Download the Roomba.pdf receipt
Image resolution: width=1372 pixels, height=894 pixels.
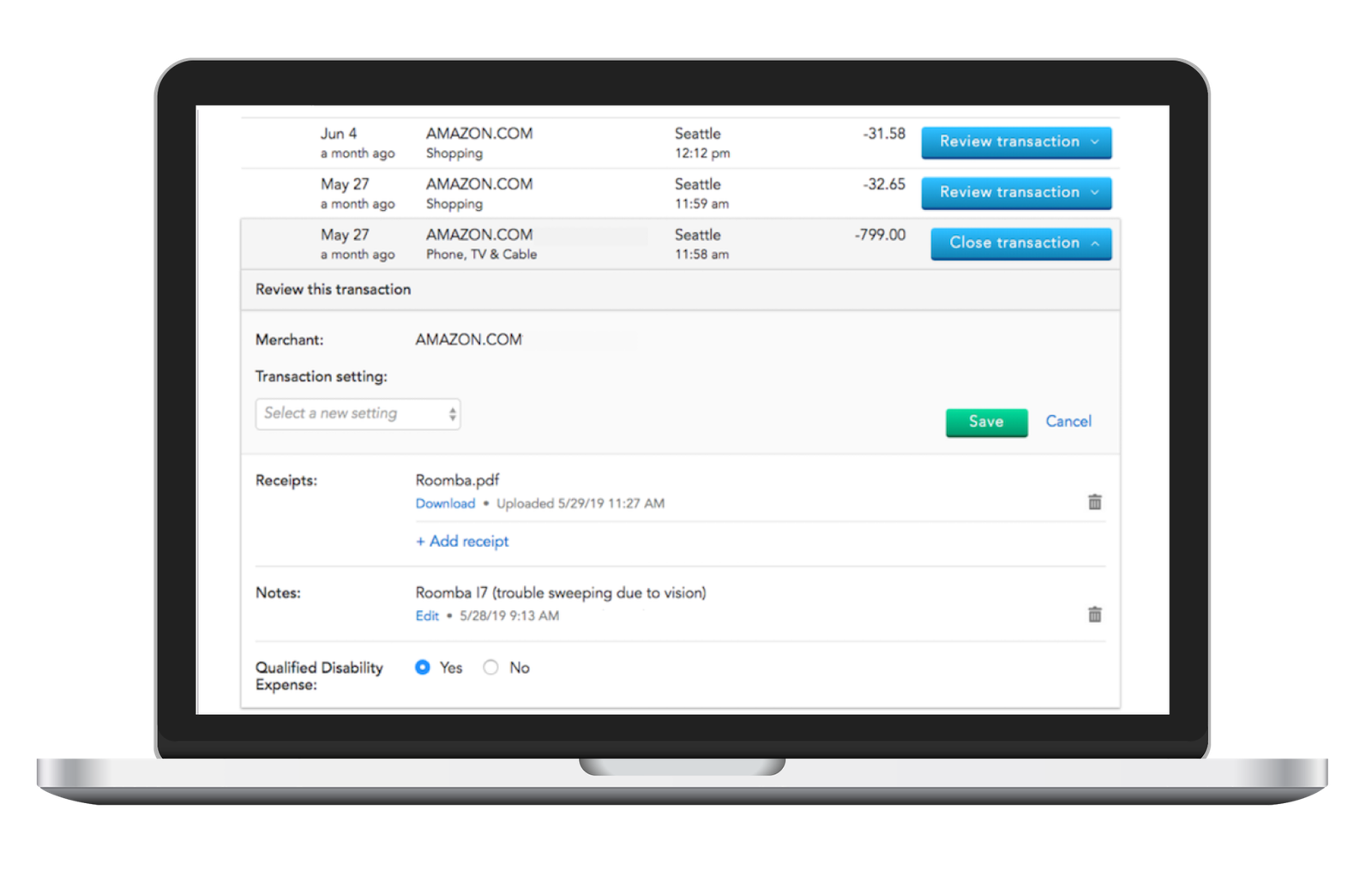point(445,504)
